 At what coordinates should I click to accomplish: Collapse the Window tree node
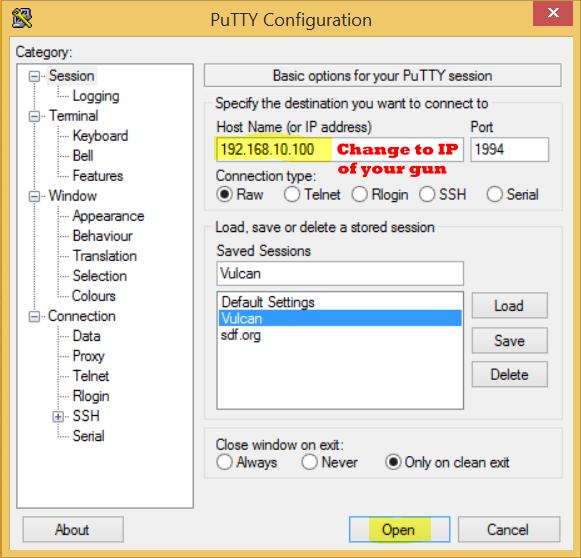click(34, 196)
